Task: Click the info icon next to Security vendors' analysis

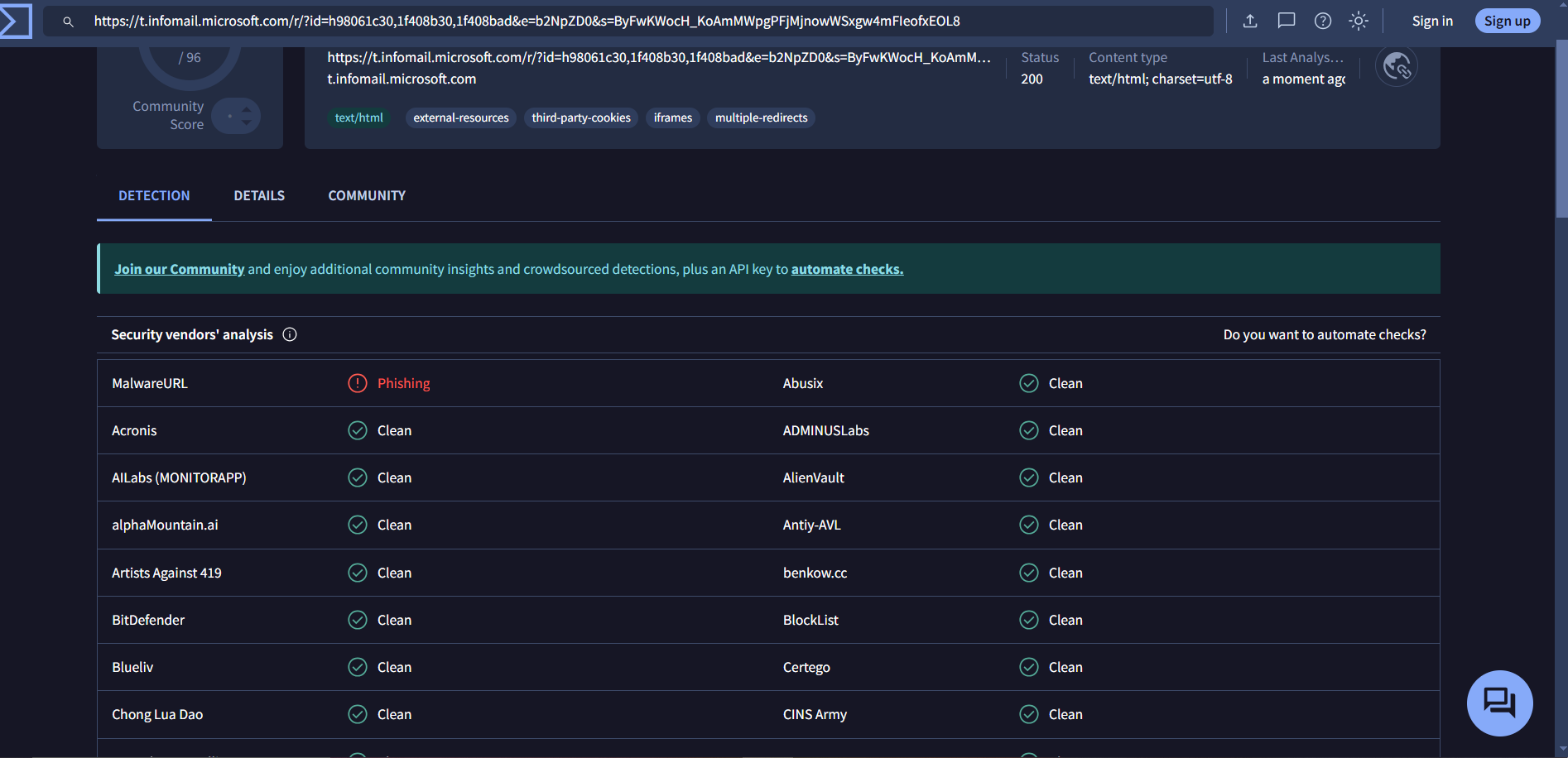Action: (290, 334)
